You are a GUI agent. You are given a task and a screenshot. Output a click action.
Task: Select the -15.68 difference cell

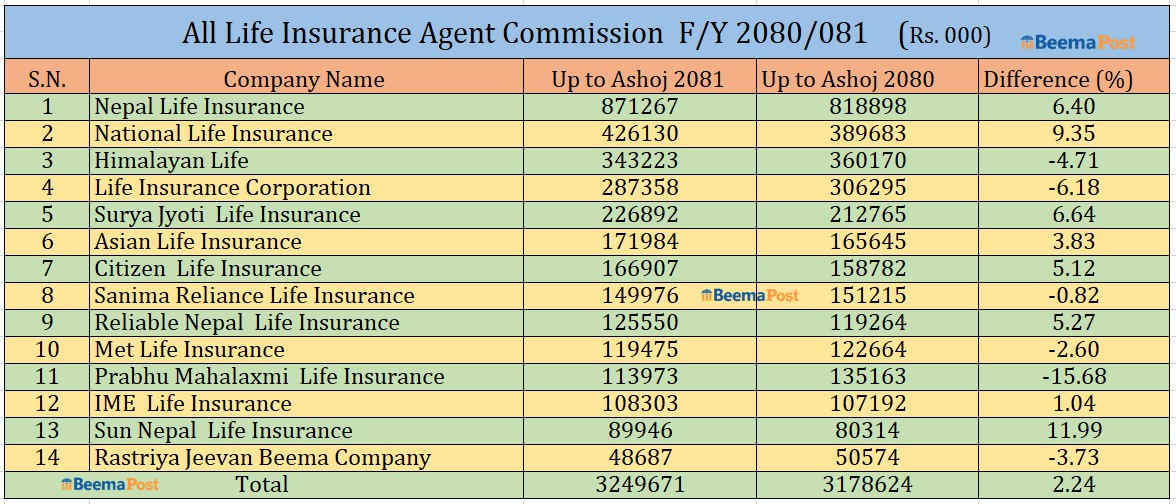pos(1068,377)
